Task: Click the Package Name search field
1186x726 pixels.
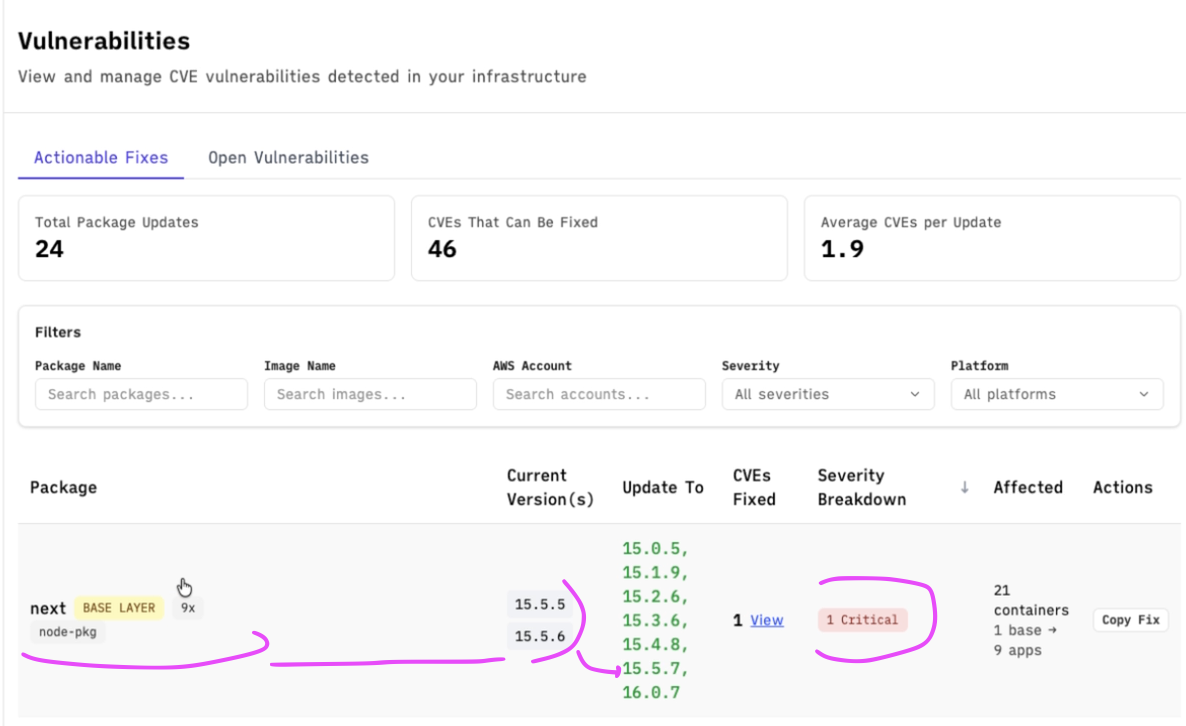Action: tap(141, 394)
